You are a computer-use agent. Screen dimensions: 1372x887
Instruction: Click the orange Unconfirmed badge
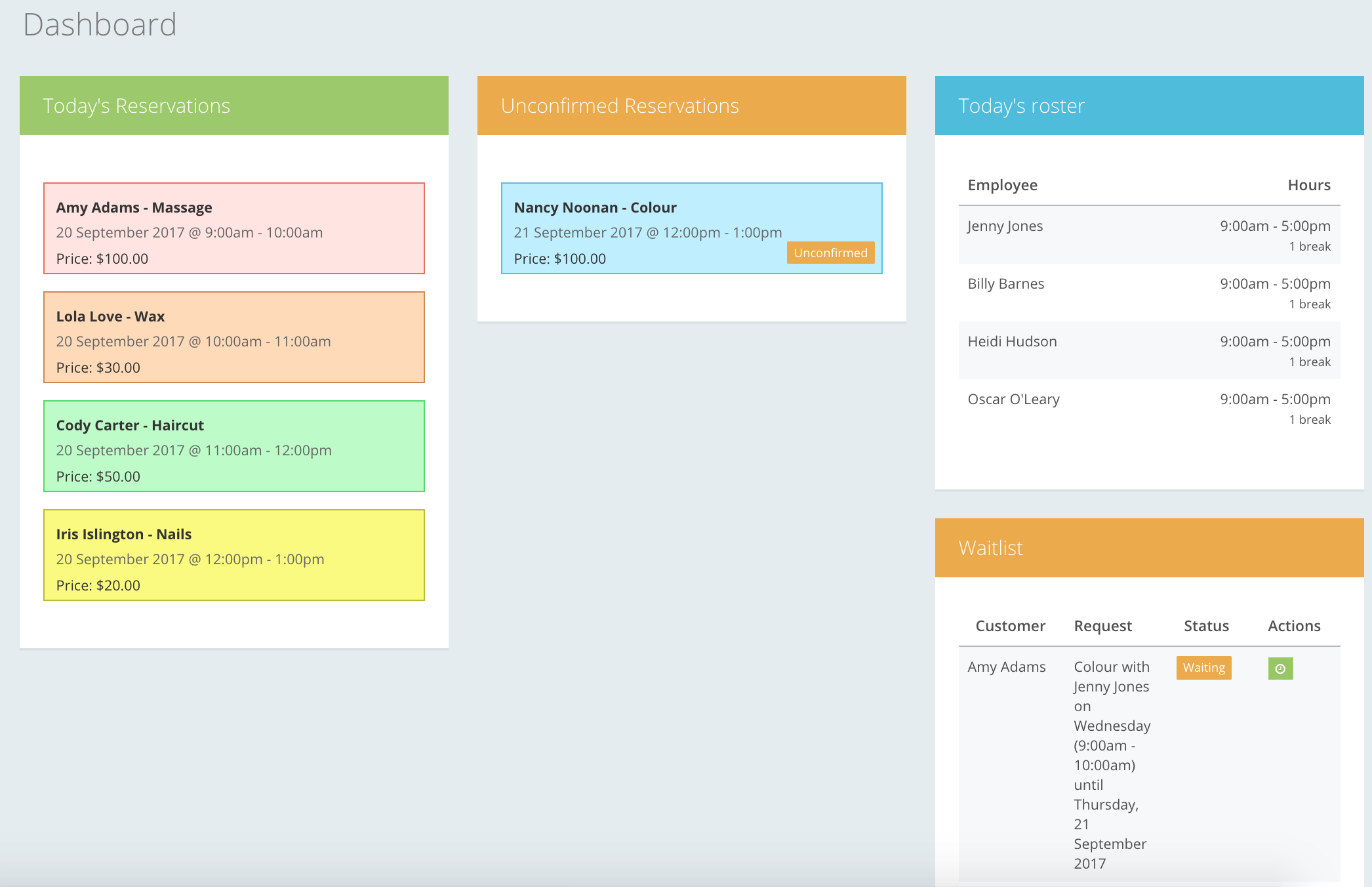coord(830,253)
